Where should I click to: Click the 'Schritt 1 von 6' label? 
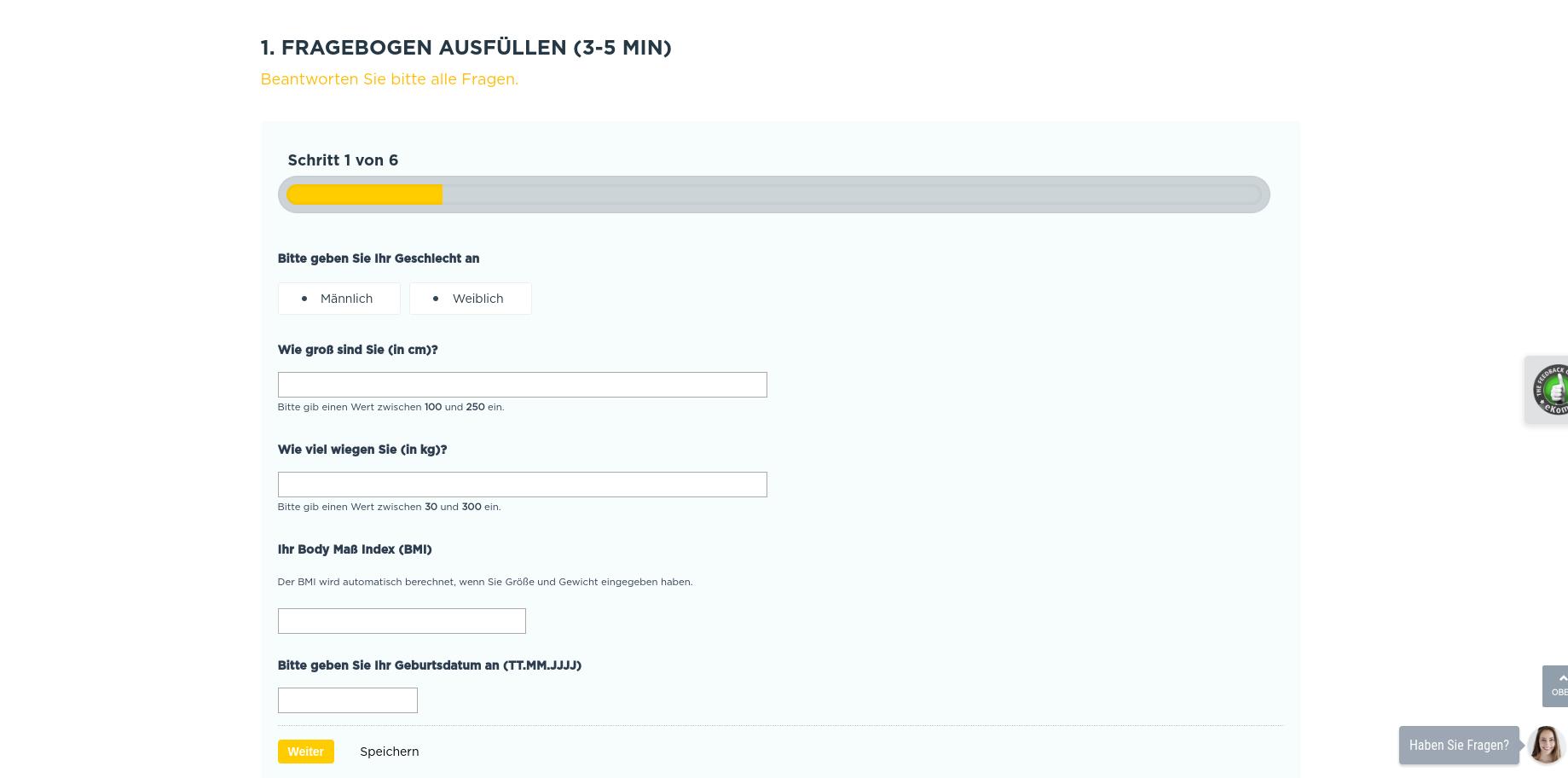[x=343, y=160]
